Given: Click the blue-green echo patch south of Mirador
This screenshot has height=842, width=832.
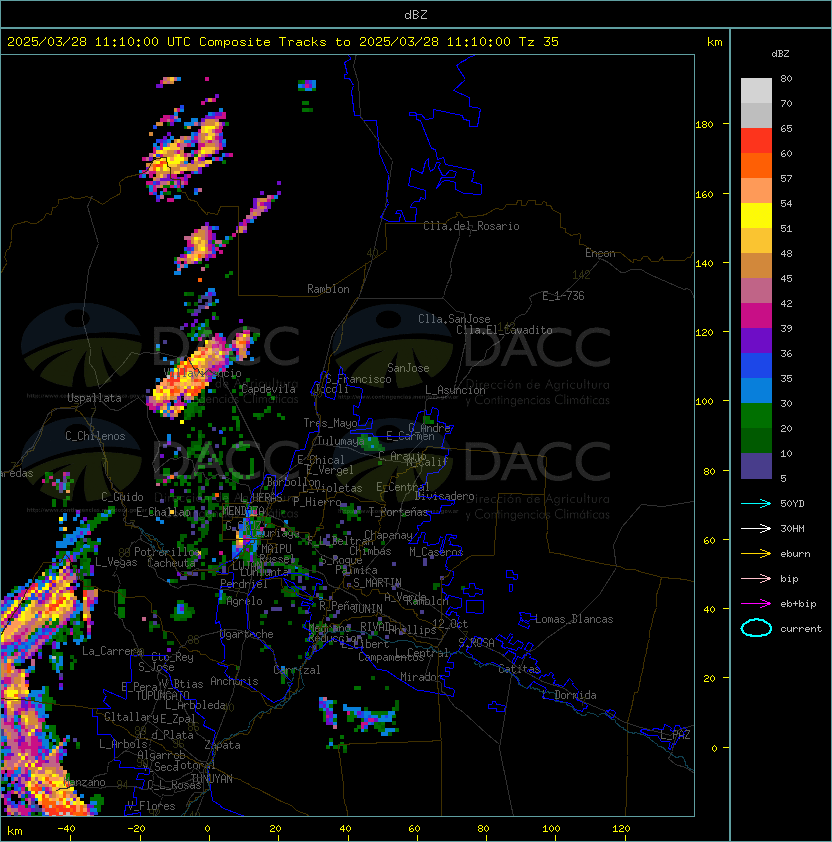Looking at the screenshot, I should pyautogui.click(x=372, y=717).
